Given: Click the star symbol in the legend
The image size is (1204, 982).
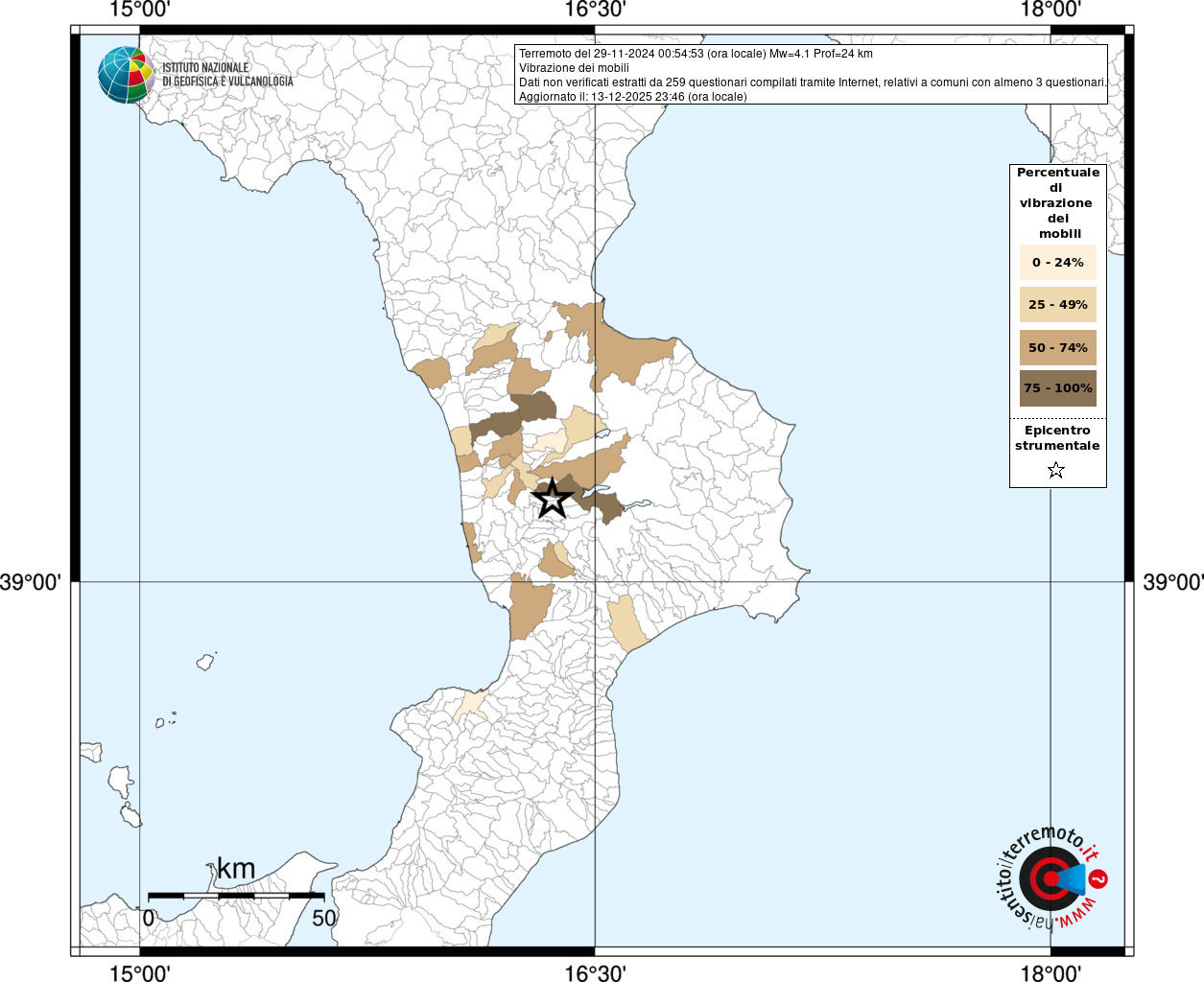Looking at the screenshot, I should click(1056, 470).
